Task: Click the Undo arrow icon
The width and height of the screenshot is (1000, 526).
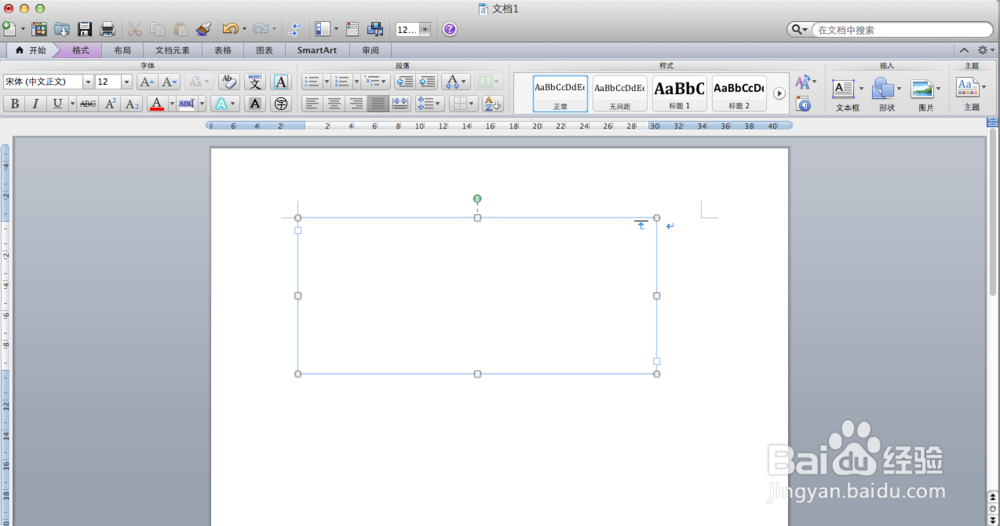Action: 230,29
